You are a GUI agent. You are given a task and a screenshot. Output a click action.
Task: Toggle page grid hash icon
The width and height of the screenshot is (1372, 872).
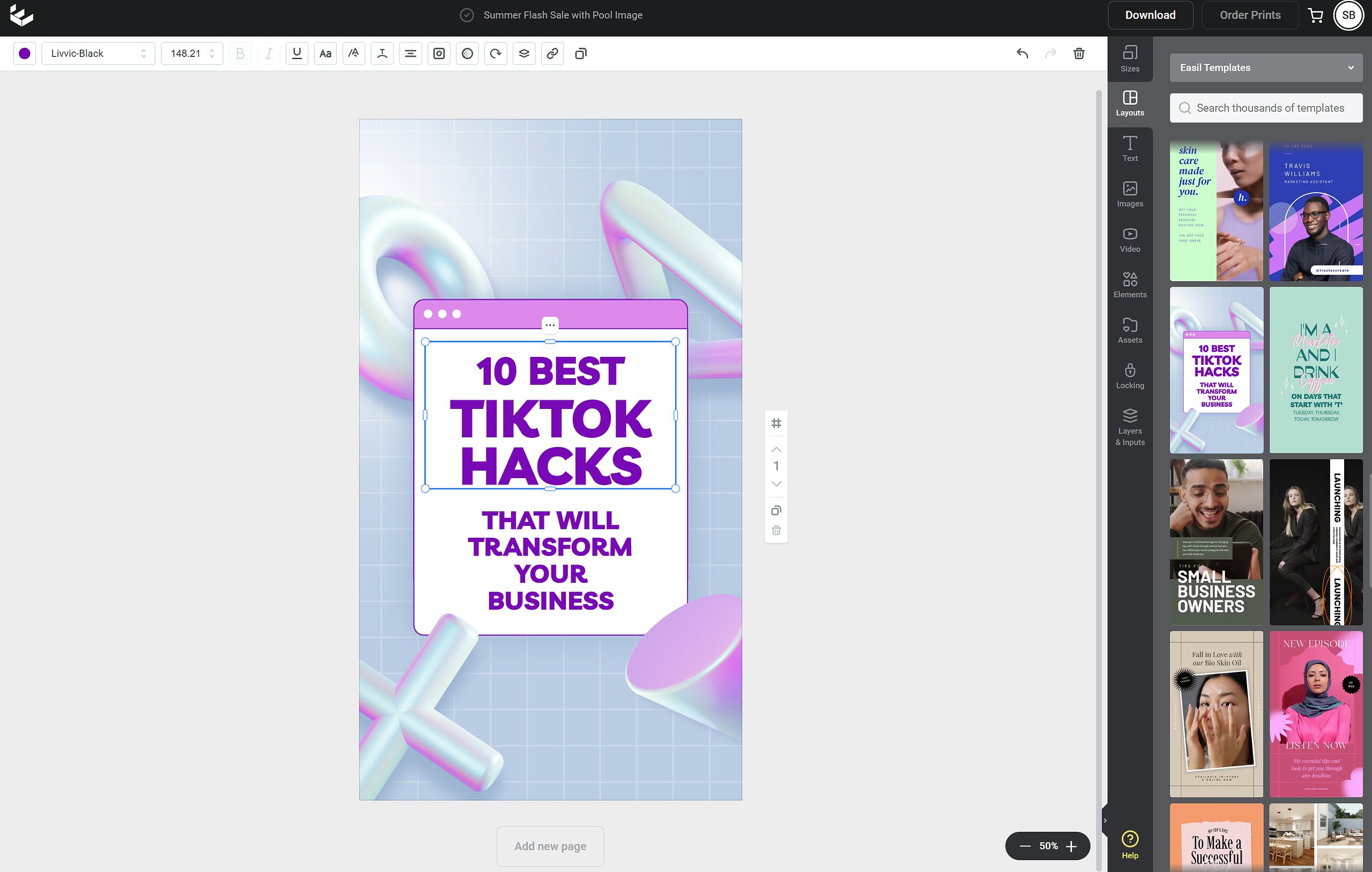point(776,423)
